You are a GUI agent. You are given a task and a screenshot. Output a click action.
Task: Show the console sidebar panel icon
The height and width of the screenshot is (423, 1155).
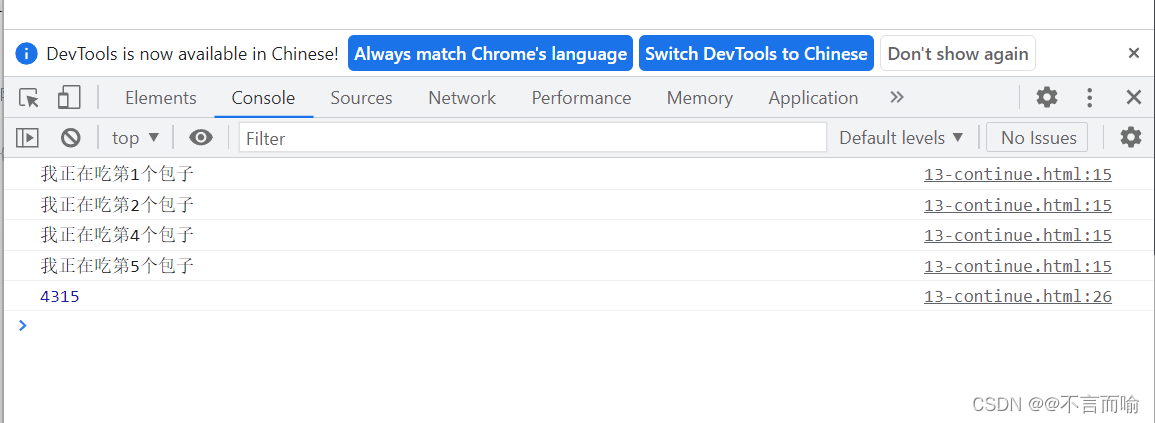click(x=27, y=138)
